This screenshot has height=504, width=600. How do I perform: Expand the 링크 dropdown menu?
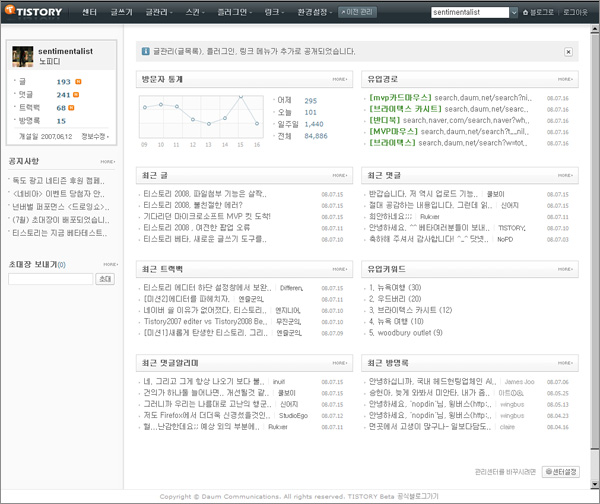pyautogui.click(x=274, y=12)
